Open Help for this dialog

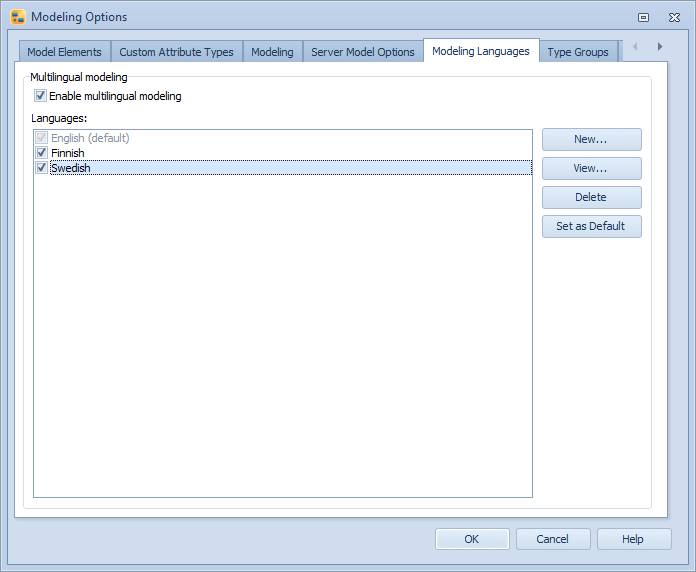[634, 539]
